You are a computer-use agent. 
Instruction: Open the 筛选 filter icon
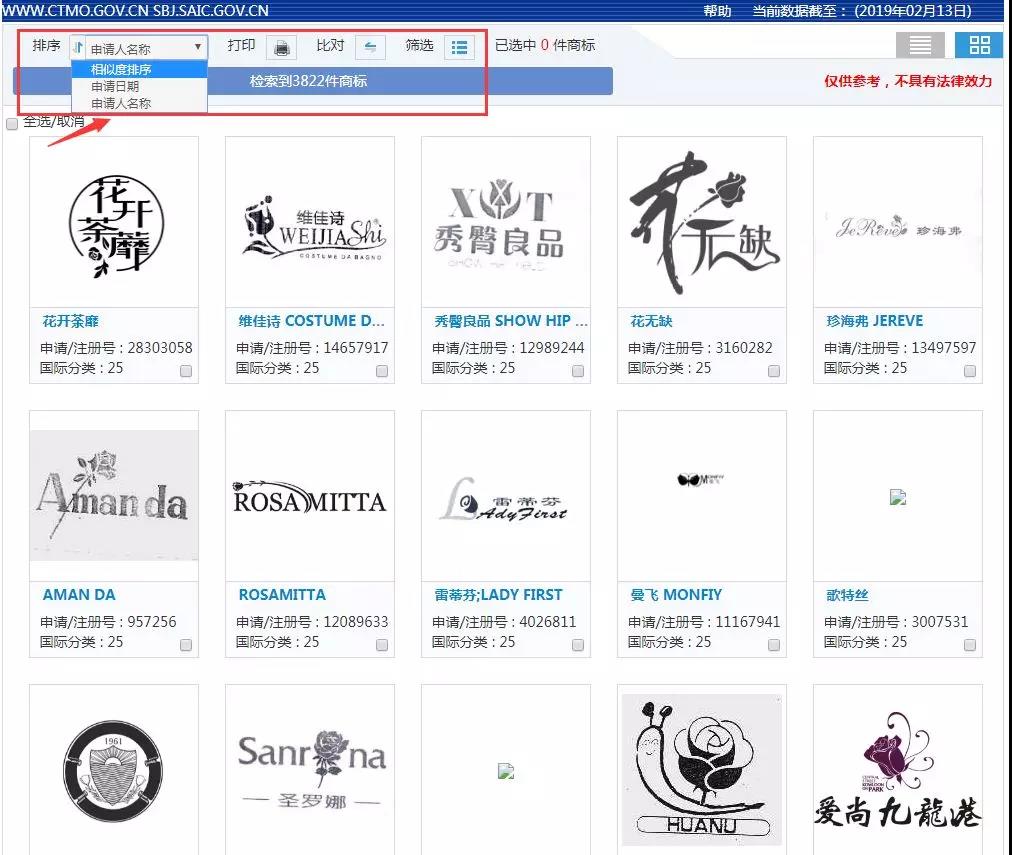(x=458, y=45)
